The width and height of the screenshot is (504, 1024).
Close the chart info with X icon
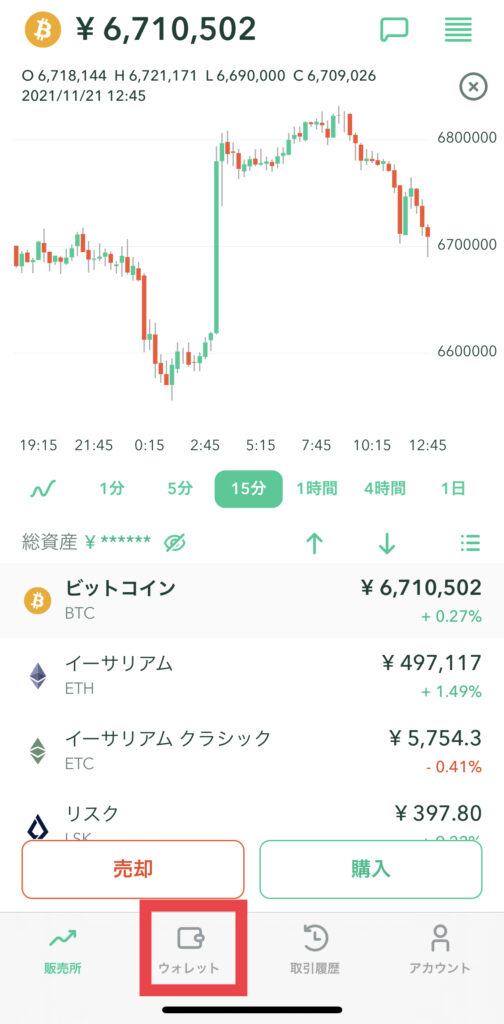pos(474,86)
